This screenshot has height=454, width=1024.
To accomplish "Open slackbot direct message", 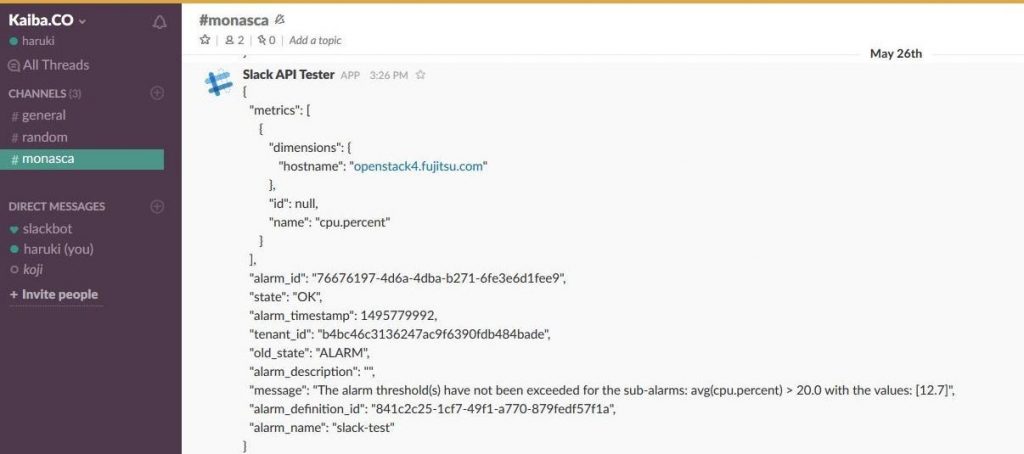I will pyautogui.click(x=42, y=229).
